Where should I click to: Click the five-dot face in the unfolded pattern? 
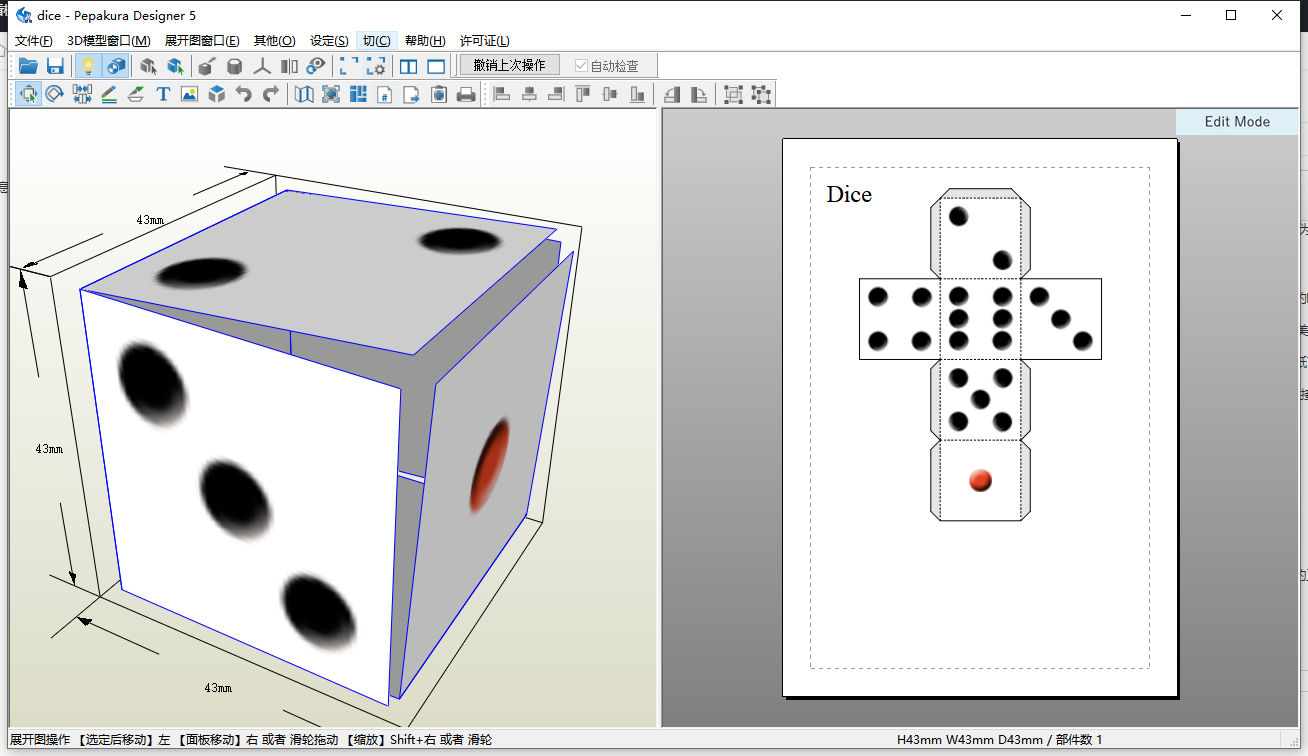pyautogui.click(x=980, y=399)
